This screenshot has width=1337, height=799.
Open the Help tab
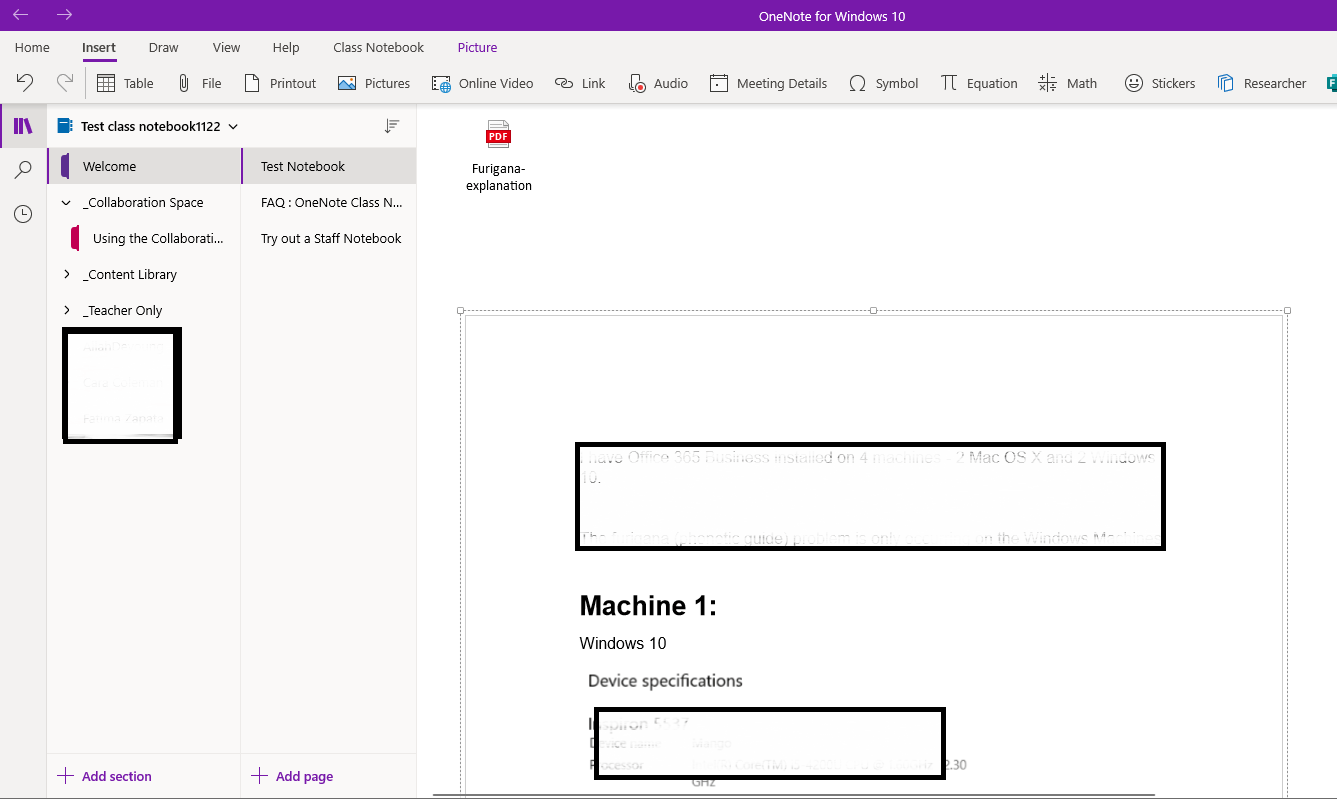286,47
